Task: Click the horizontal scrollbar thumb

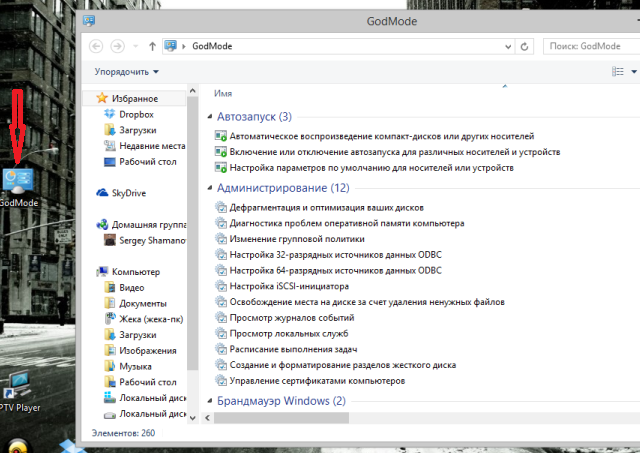Action: coord(281,418)
